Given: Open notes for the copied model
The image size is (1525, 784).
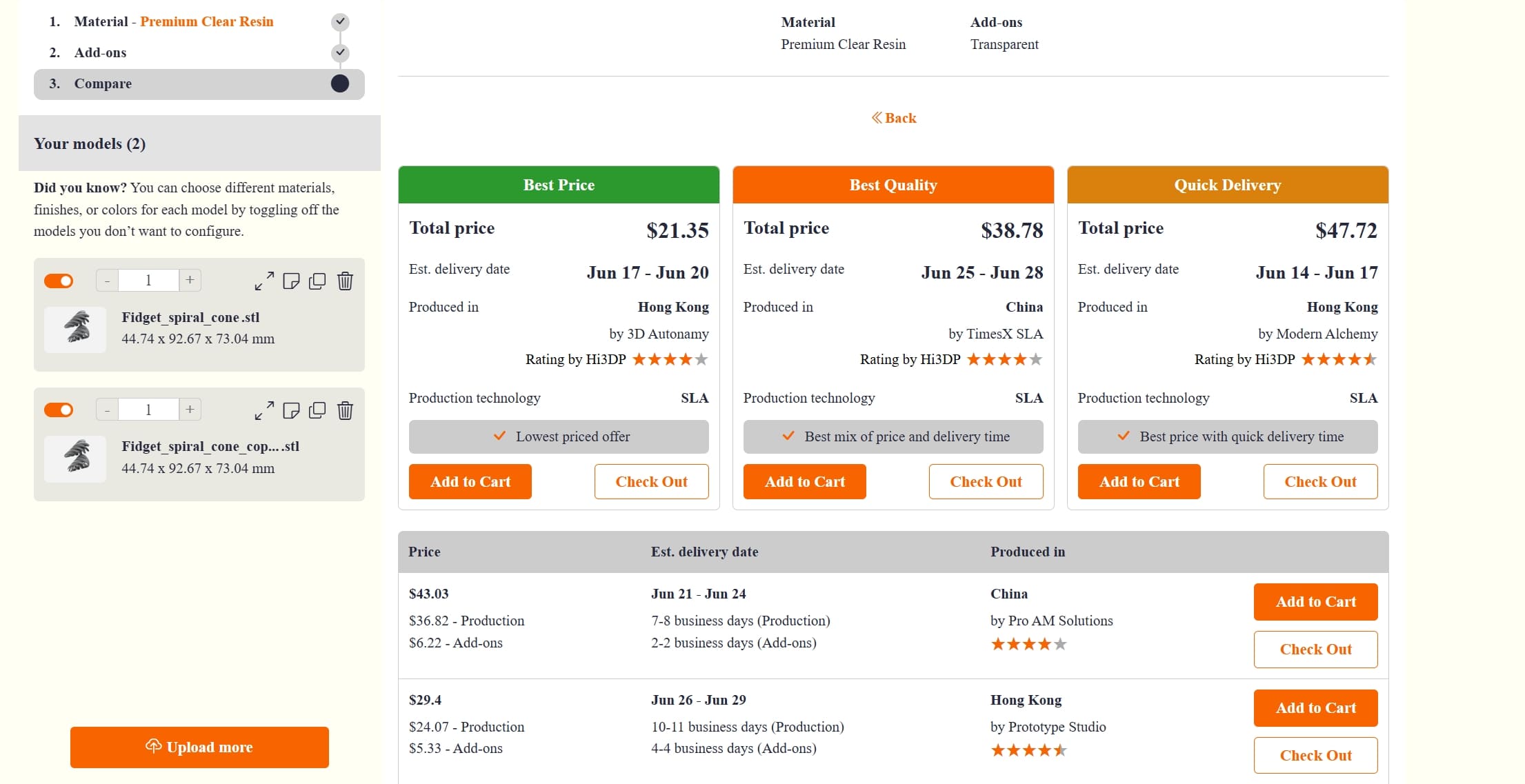Looking at the screenshot, I should 292,410.
